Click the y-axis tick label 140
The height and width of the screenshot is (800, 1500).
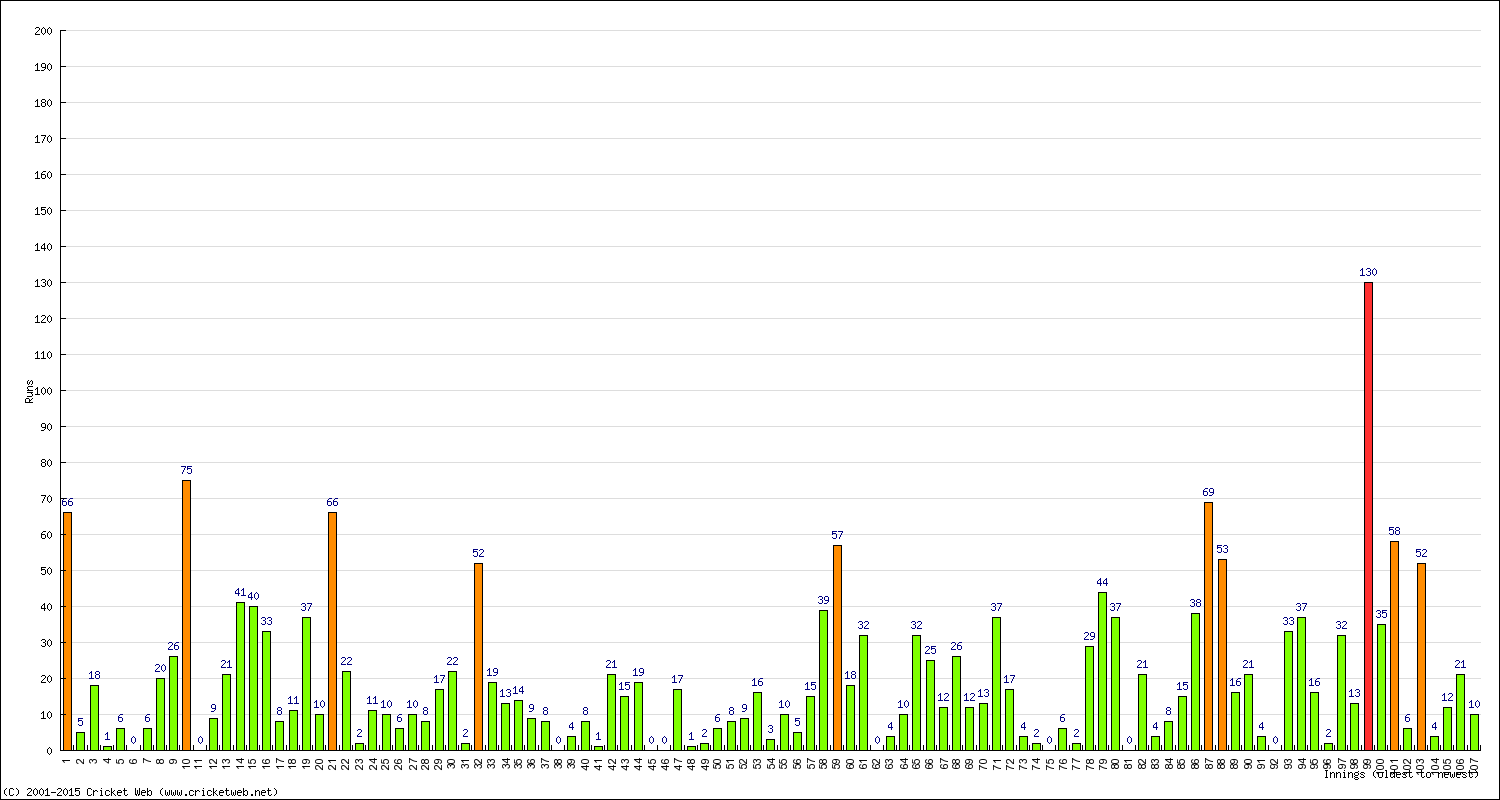click(x=43, y=247)
